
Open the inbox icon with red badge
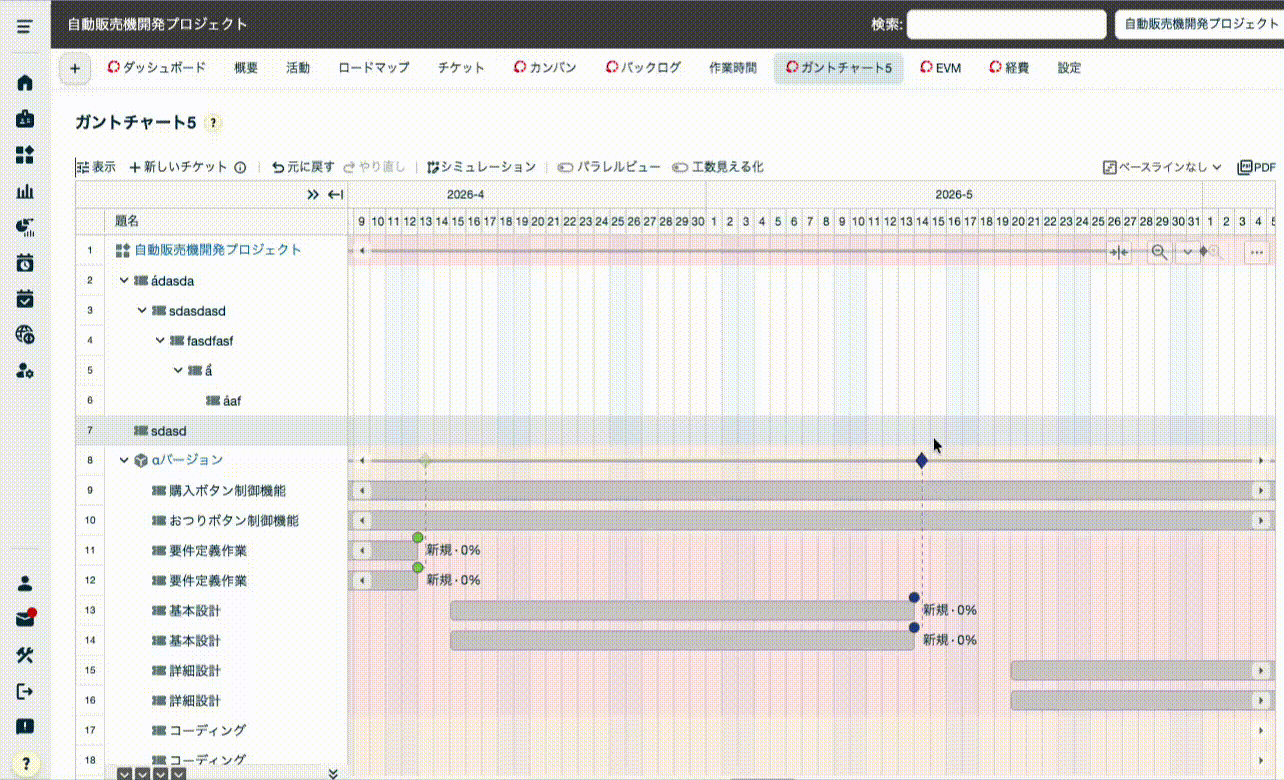click(x=25, y=619)
